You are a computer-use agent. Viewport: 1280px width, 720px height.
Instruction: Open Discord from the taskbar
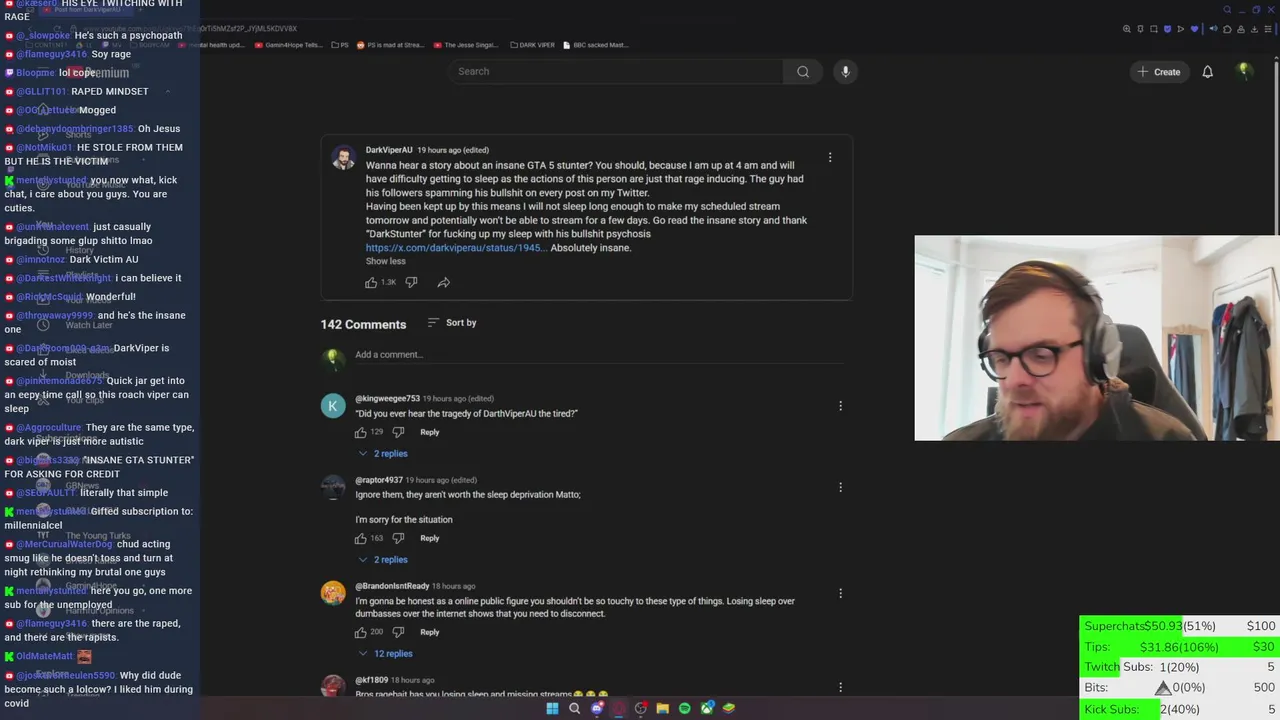(x=597, y=708)
